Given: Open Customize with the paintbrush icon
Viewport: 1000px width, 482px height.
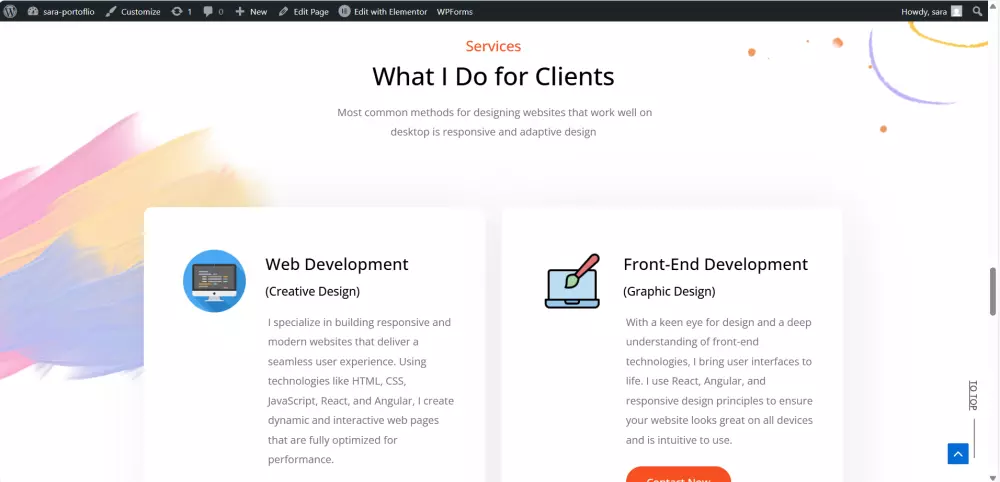Looking at the screenshot, I should coord(111,11).
